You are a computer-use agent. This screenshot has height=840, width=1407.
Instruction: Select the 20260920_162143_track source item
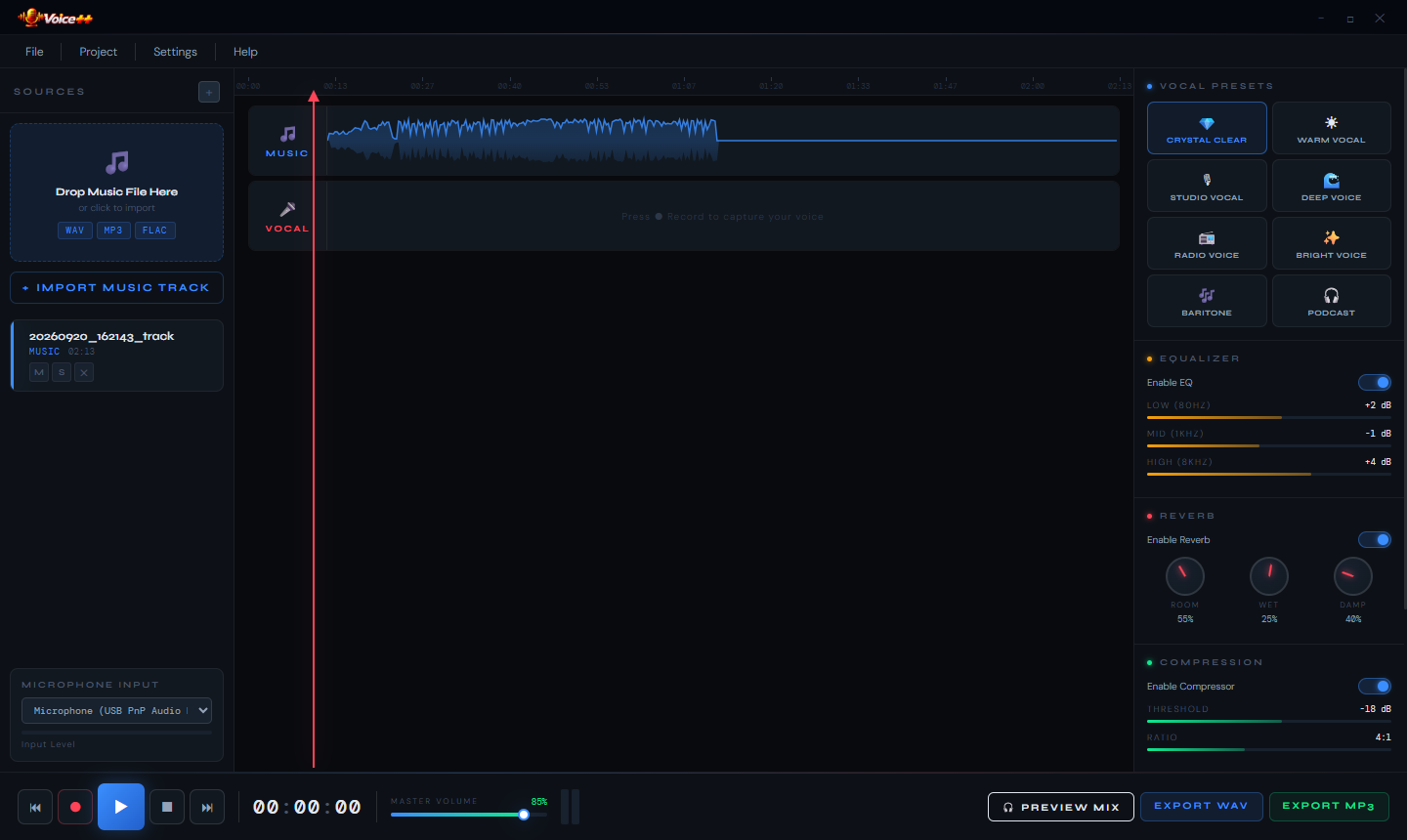(117, 356)
